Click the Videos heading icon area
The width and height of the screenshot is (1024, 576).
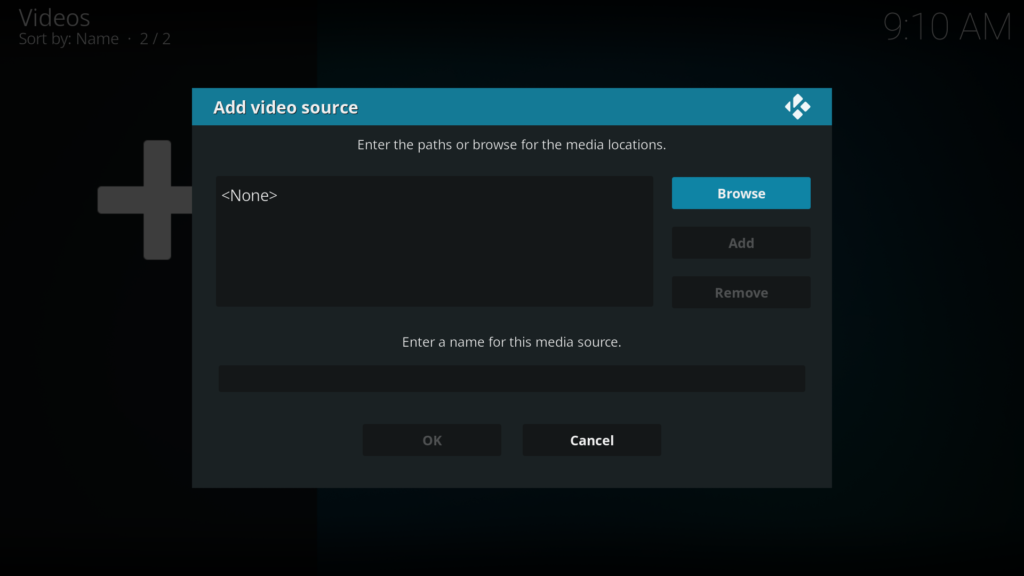(x=55, y=17)
